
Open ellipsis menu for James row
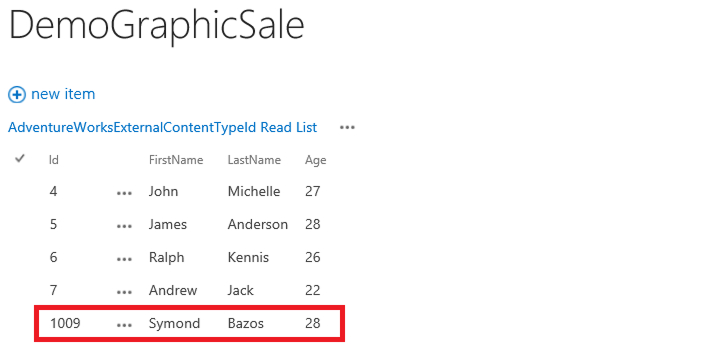(124, 226)
